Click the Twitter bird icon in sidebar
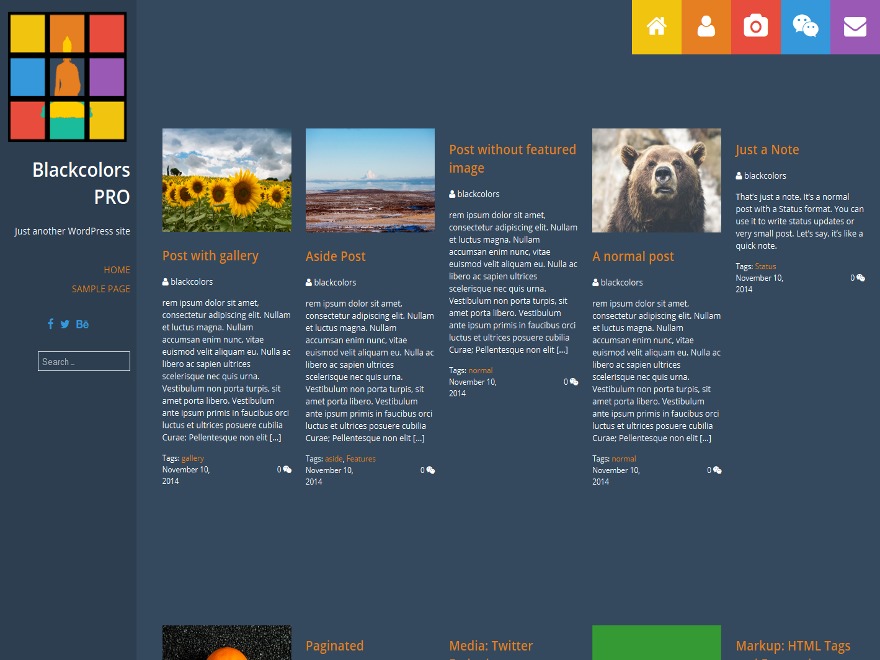The width and height of the screenshot is (880, 660). click(x=65, y=323)
